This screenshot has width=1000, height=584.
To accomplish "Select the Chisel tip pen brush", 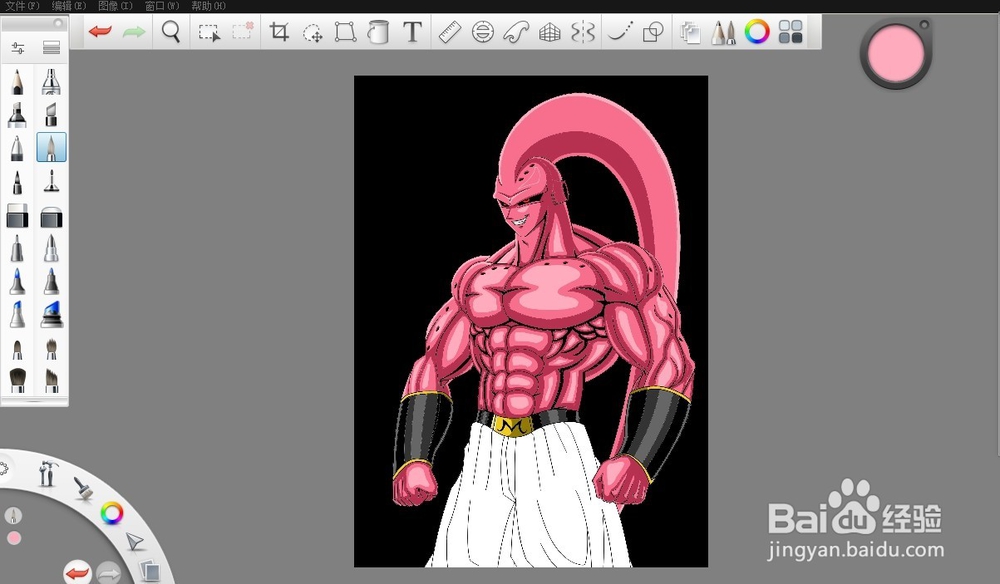I will click(51, 115).
